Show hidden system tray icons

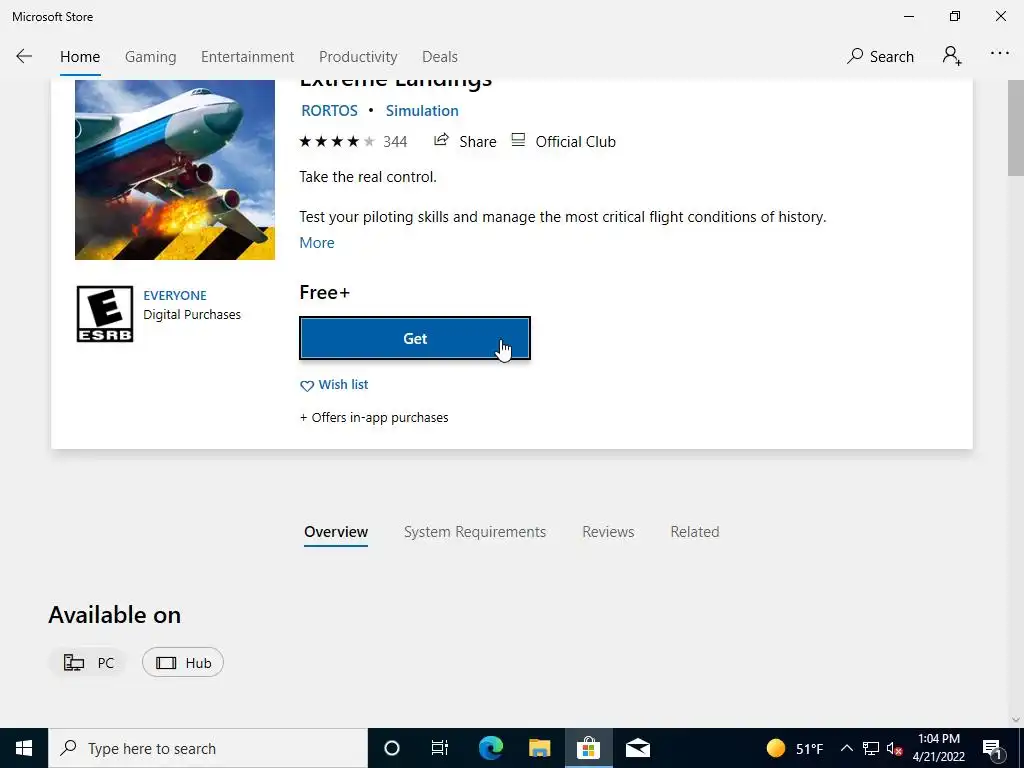point(846,748)
